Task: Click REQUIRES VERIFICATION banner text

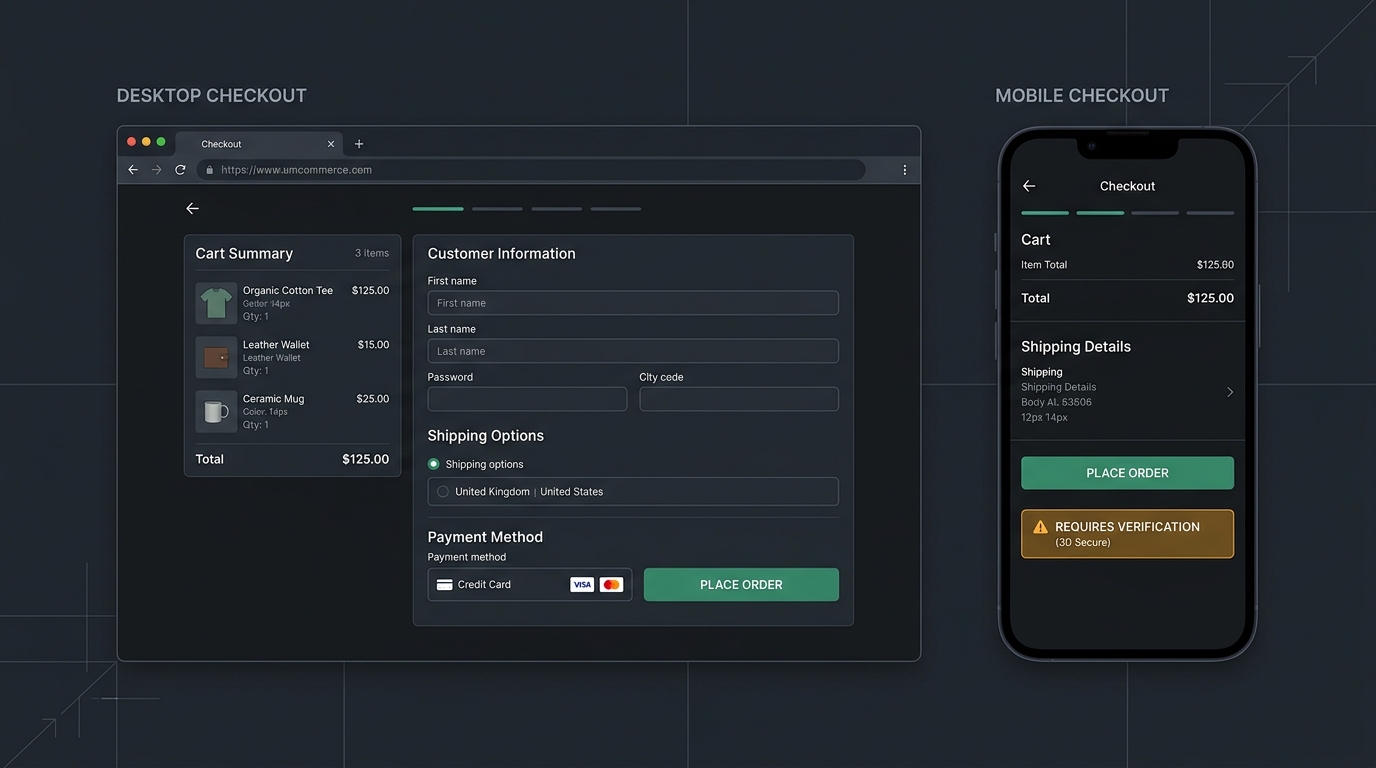Action: (1127, 527)
